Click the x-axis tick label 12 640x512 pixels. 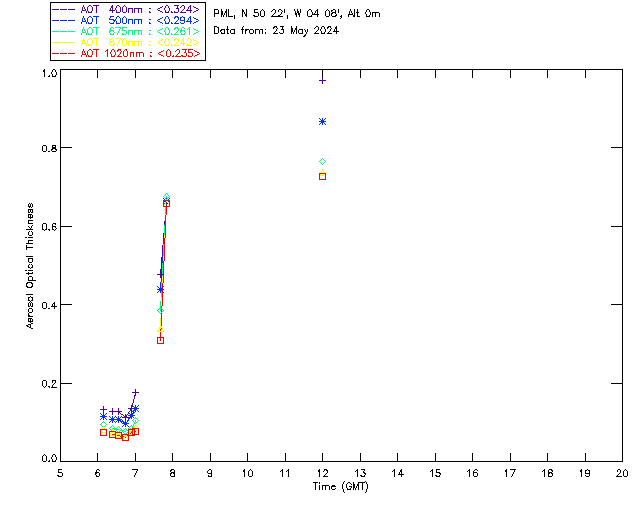(x=322, y=474)
